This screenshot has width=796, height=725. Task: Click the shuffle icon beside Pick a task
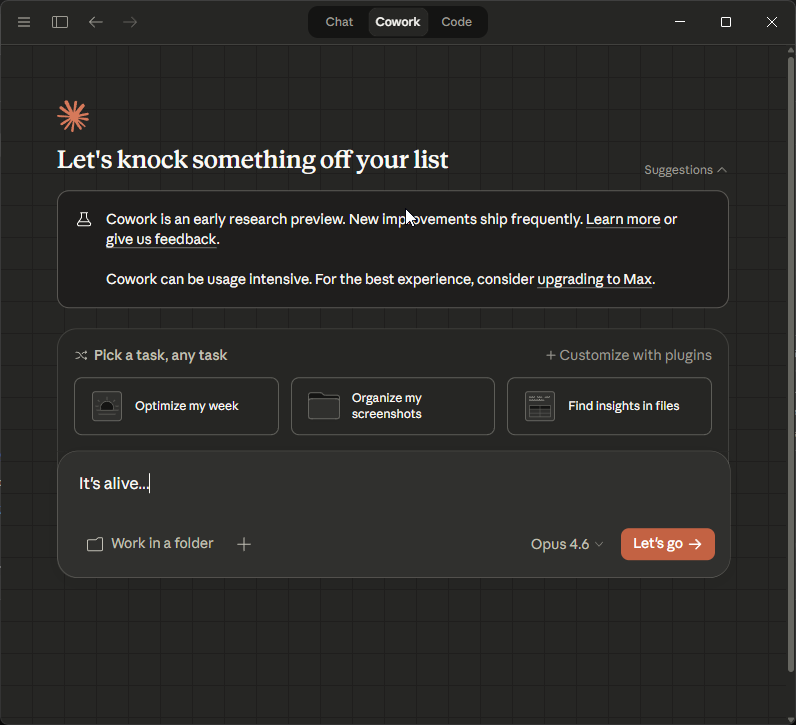pos(81,355)
